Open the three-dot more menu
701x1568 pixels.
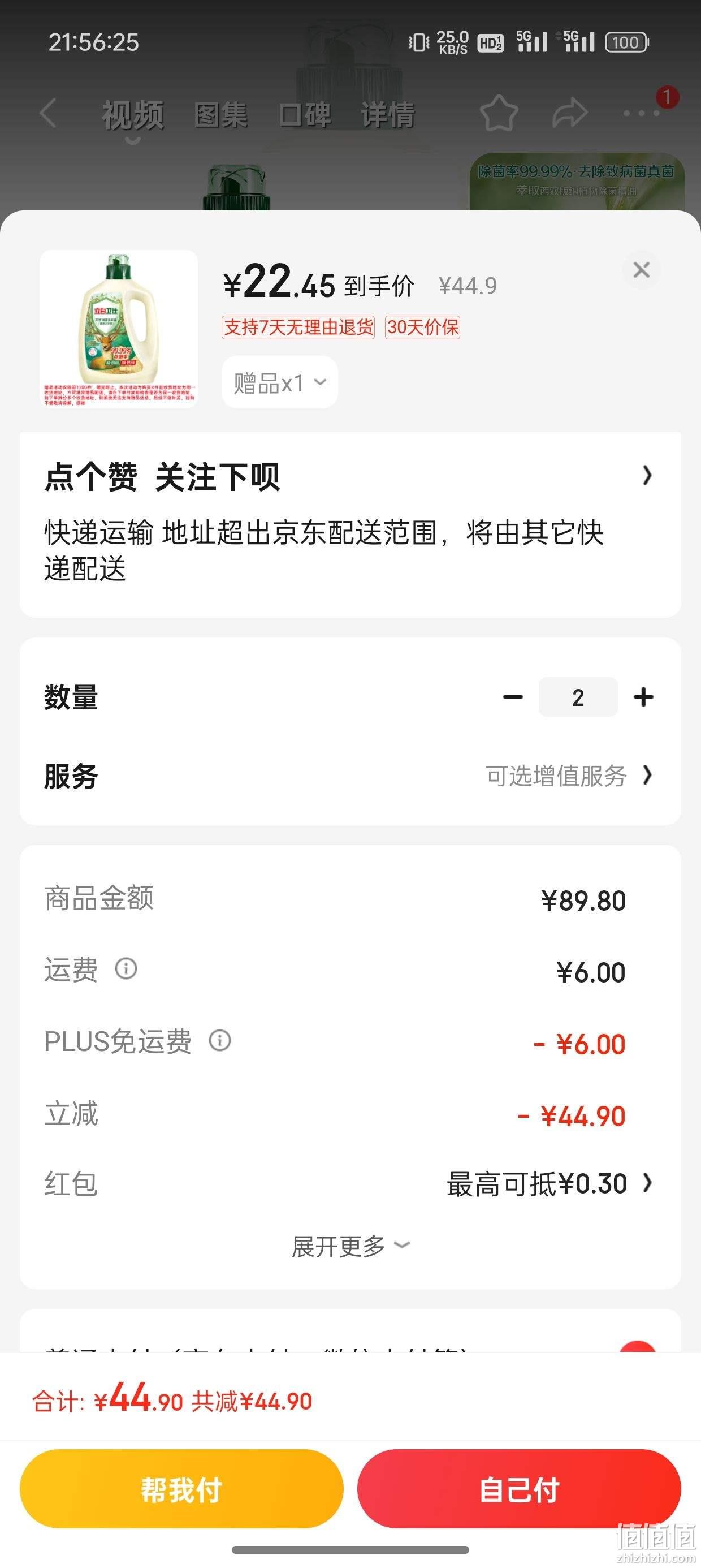(x=642, y=113)
